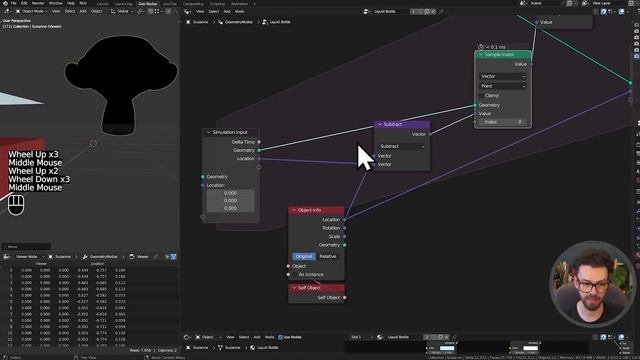Screen dimensions: 640x360
Task: Click the Index field on Sample Index node
Action: pyautogui.click(x=503, y=122)
